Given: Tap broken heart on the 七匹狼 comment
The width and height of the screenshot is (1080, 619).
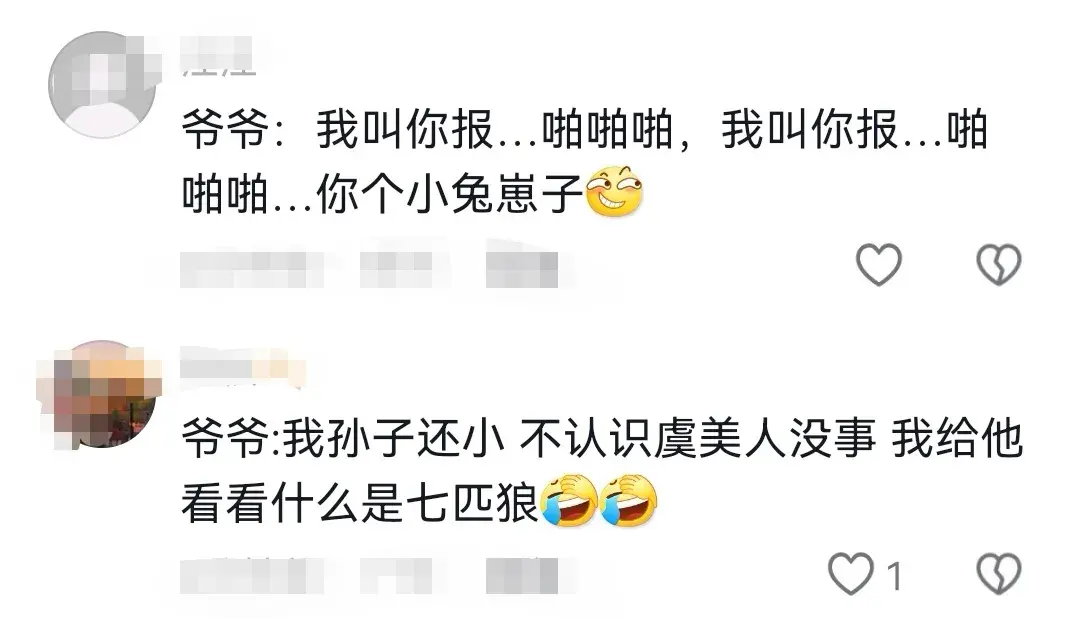Looking at the screenshot, I should [999, 574].
